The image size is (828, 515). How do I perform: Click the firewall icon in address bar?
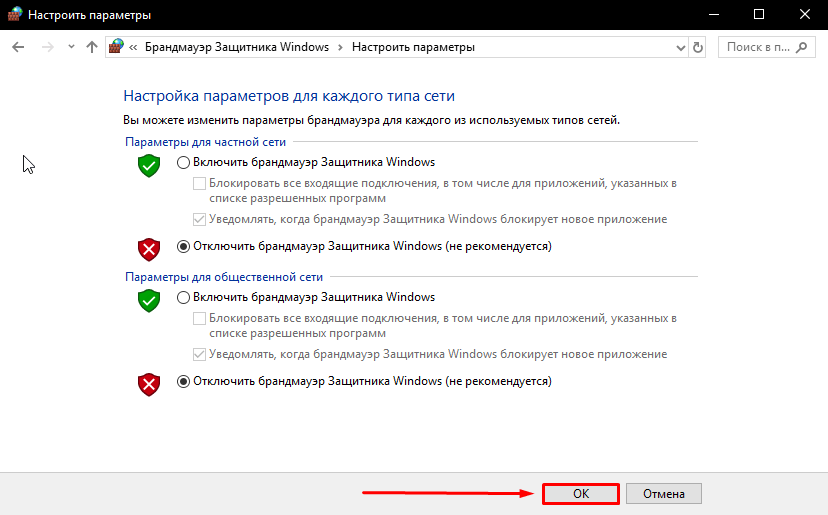click(116, 46)
